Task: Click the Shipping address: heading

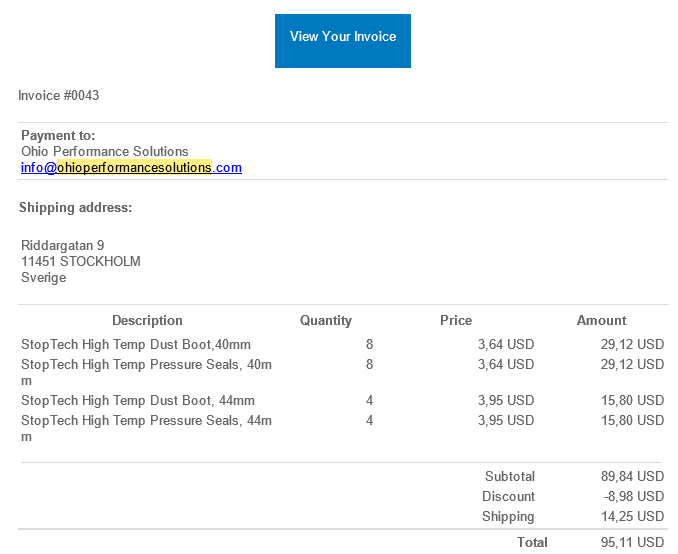Action: tap(76, 208)
